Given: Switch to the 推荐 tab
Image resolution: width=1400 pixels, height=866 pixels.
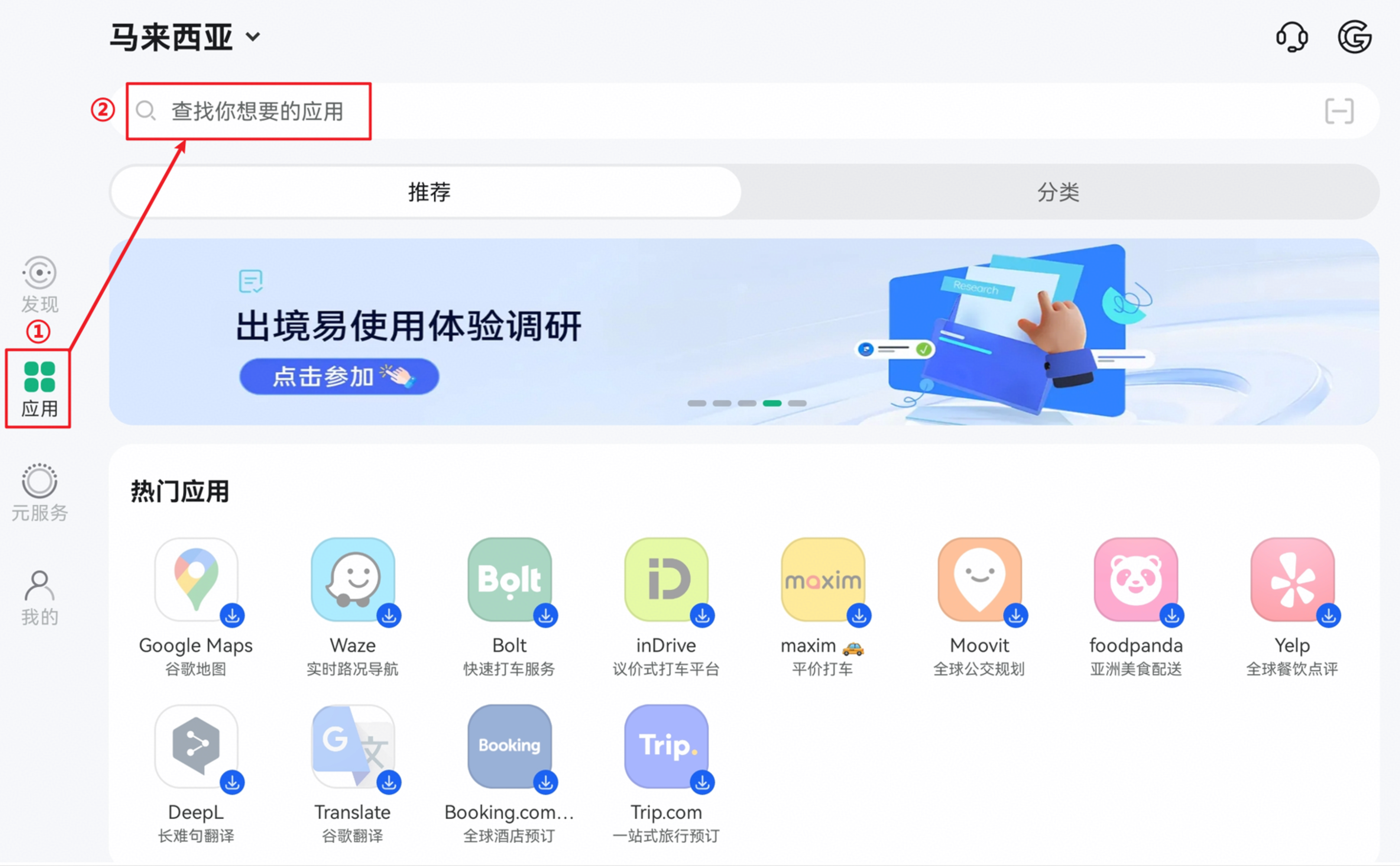Looking at the screenshot, I should [x=427, y=192].
